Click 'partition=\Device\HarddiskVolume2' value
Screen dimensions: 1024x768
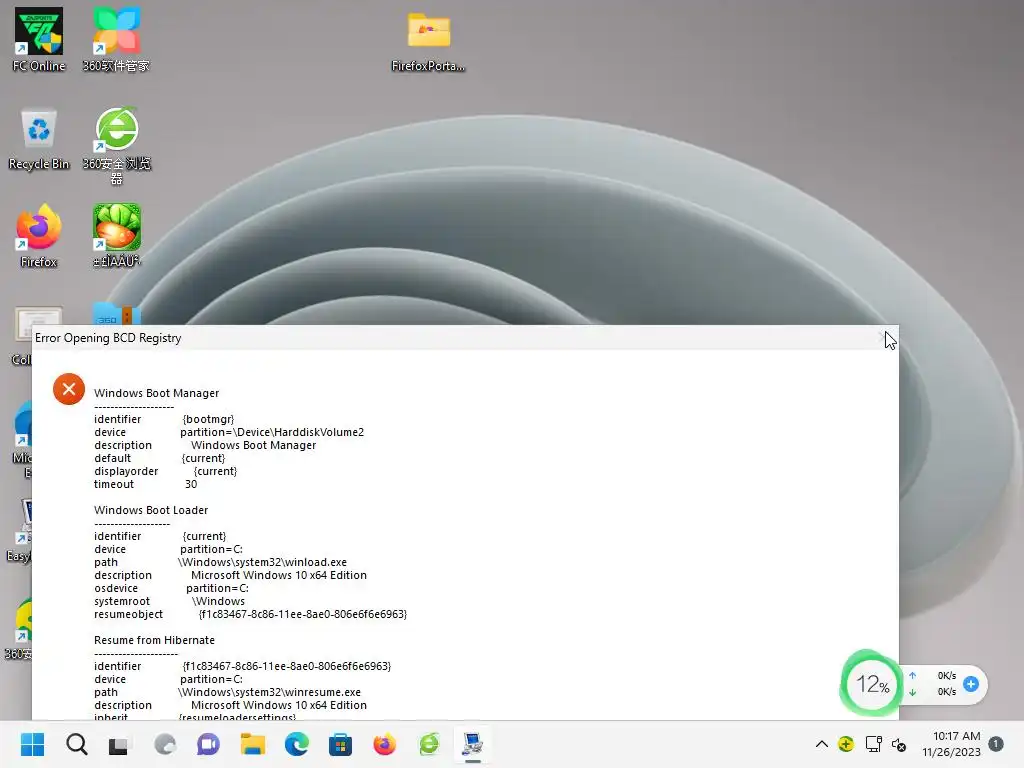tap(272, 432)
